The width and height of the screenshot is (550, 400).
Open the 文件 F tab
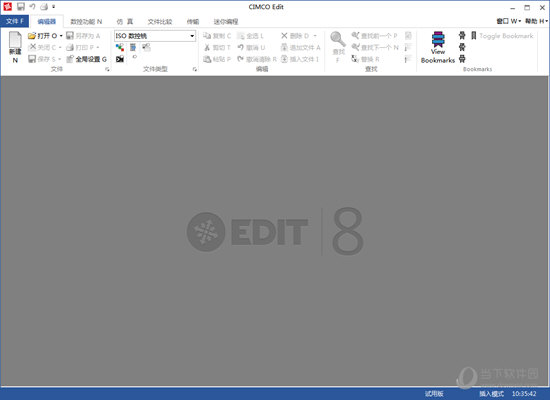pos(15,21)
